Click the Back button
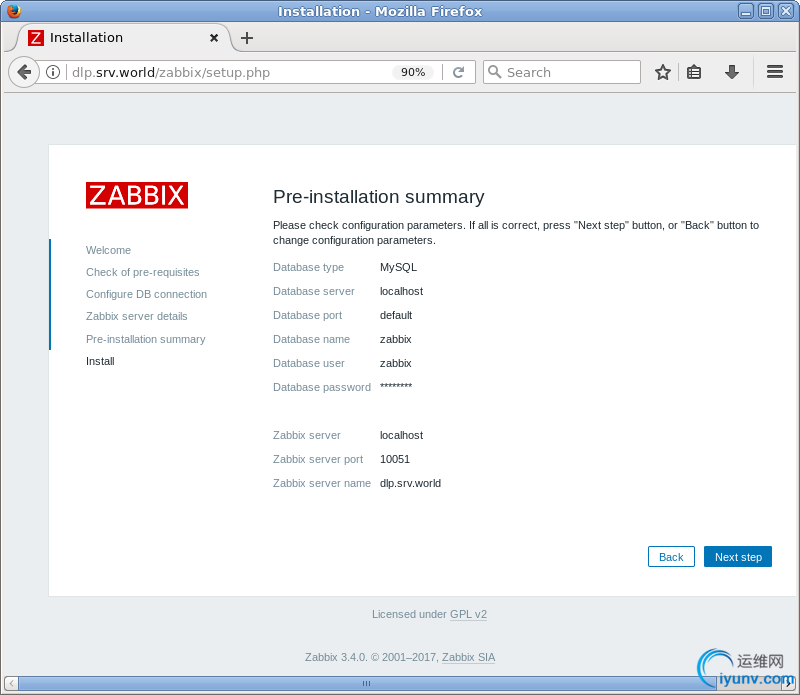 click(671, 557)
